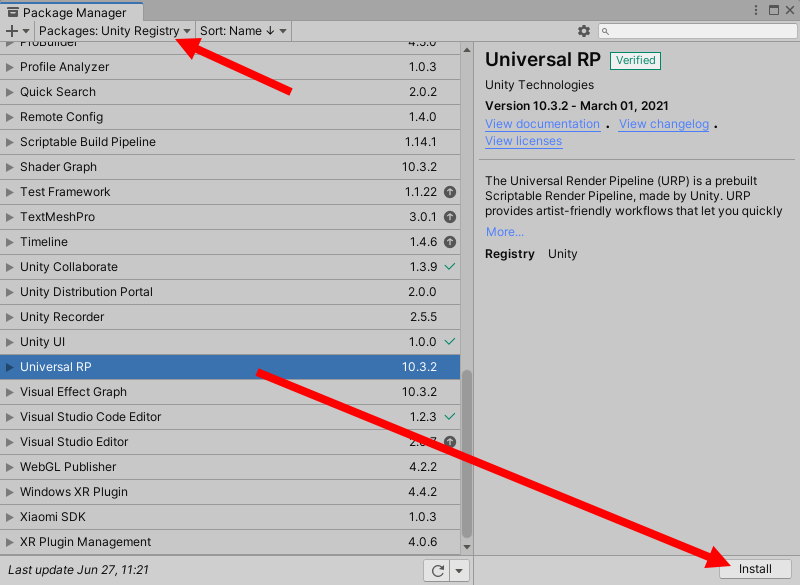Click into the package search field
Screen dimensions: 800x585
click(697, 31)
